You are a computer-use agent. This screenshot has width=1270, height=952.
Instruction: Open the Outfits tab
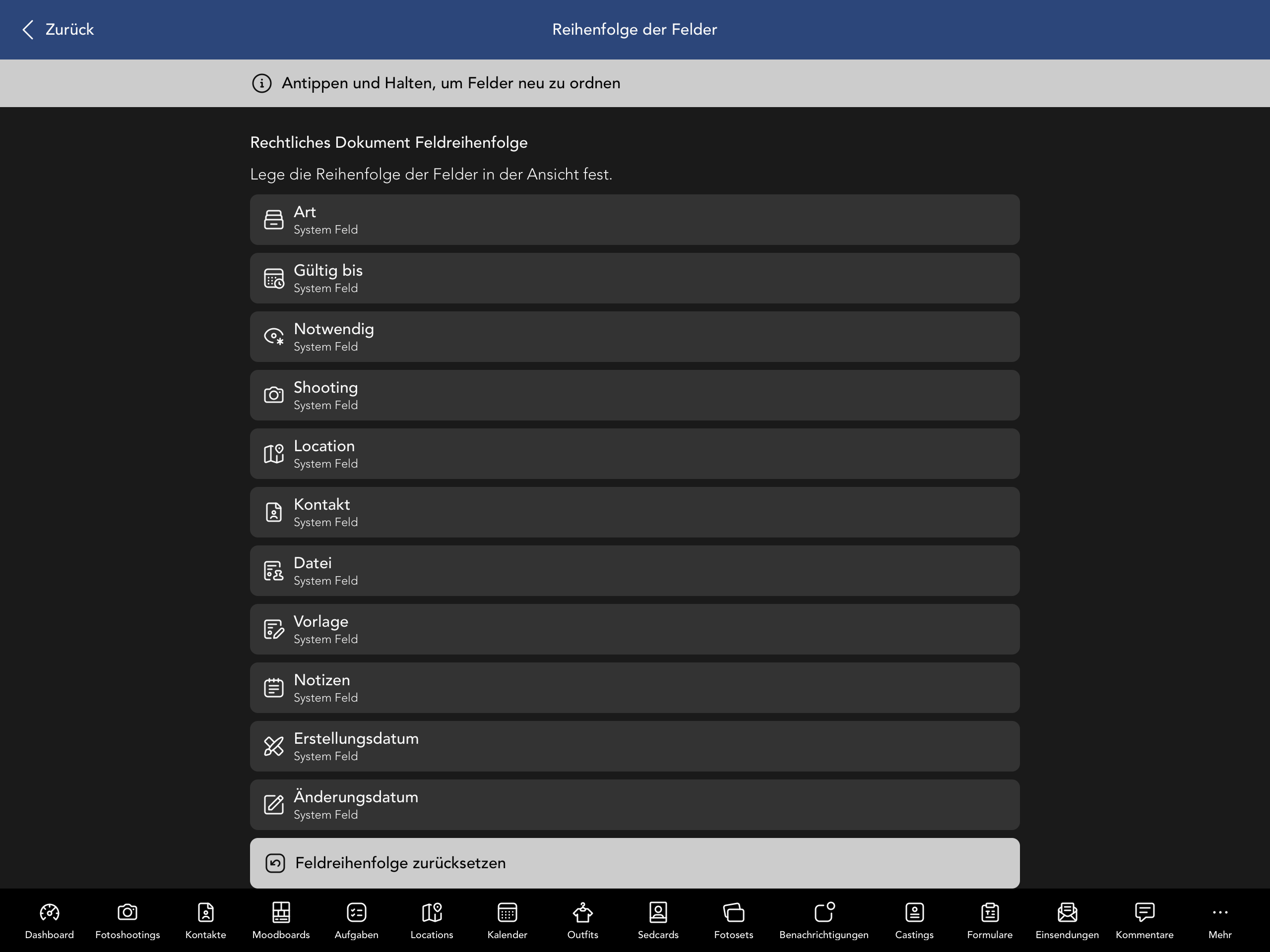pos(582,920)
